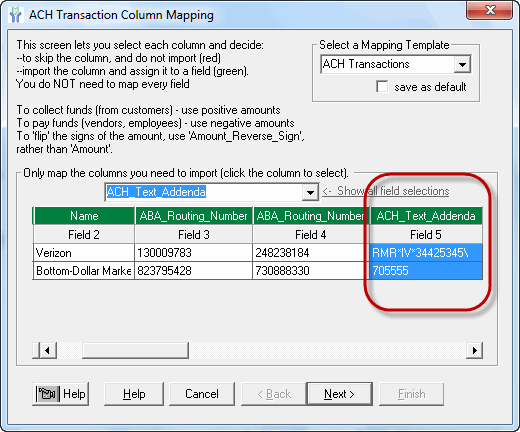
Task: Click the Field 2 cell
Action: click(84, 235)
